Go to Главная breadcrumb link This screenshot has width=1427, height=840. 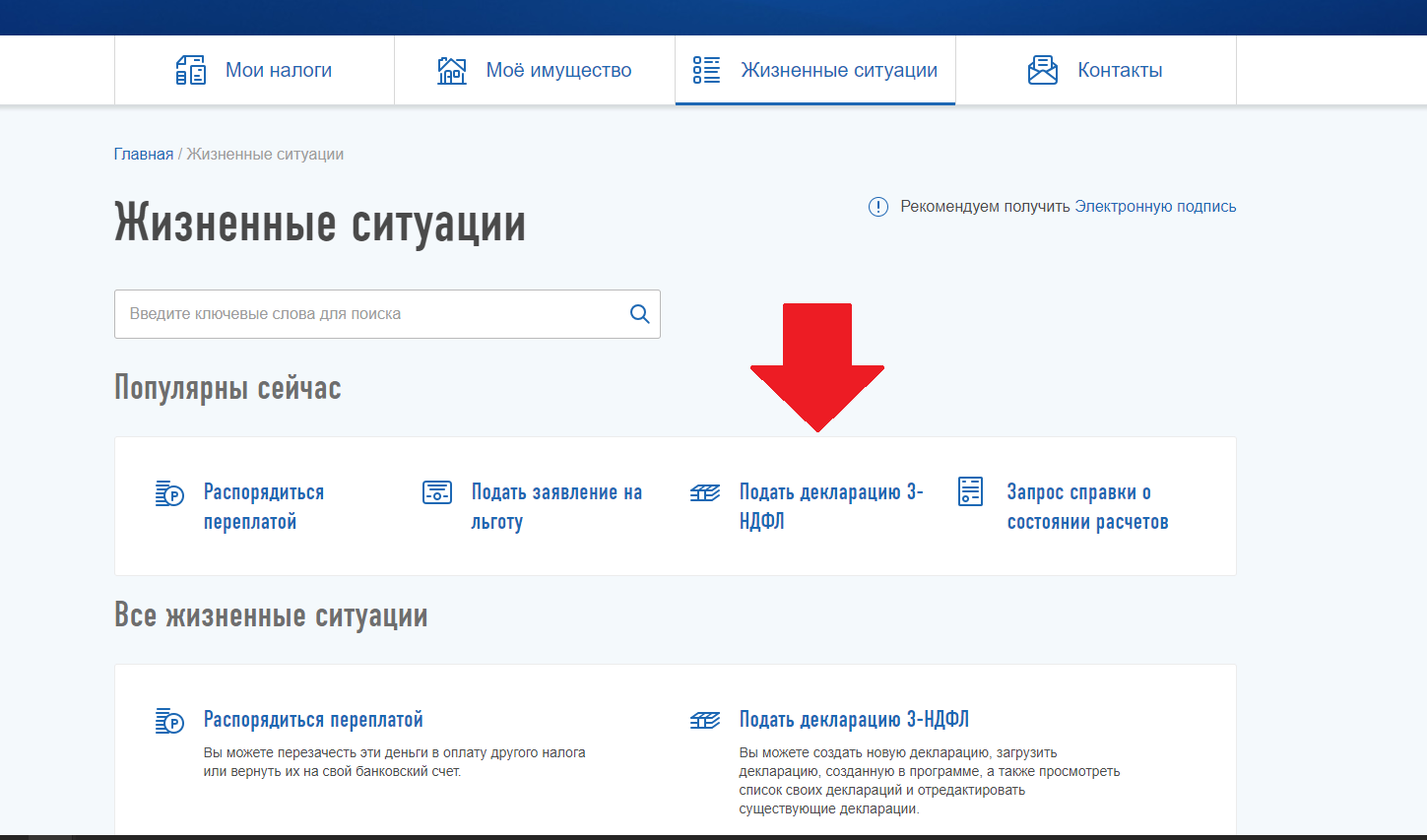(x=144, y=155)
